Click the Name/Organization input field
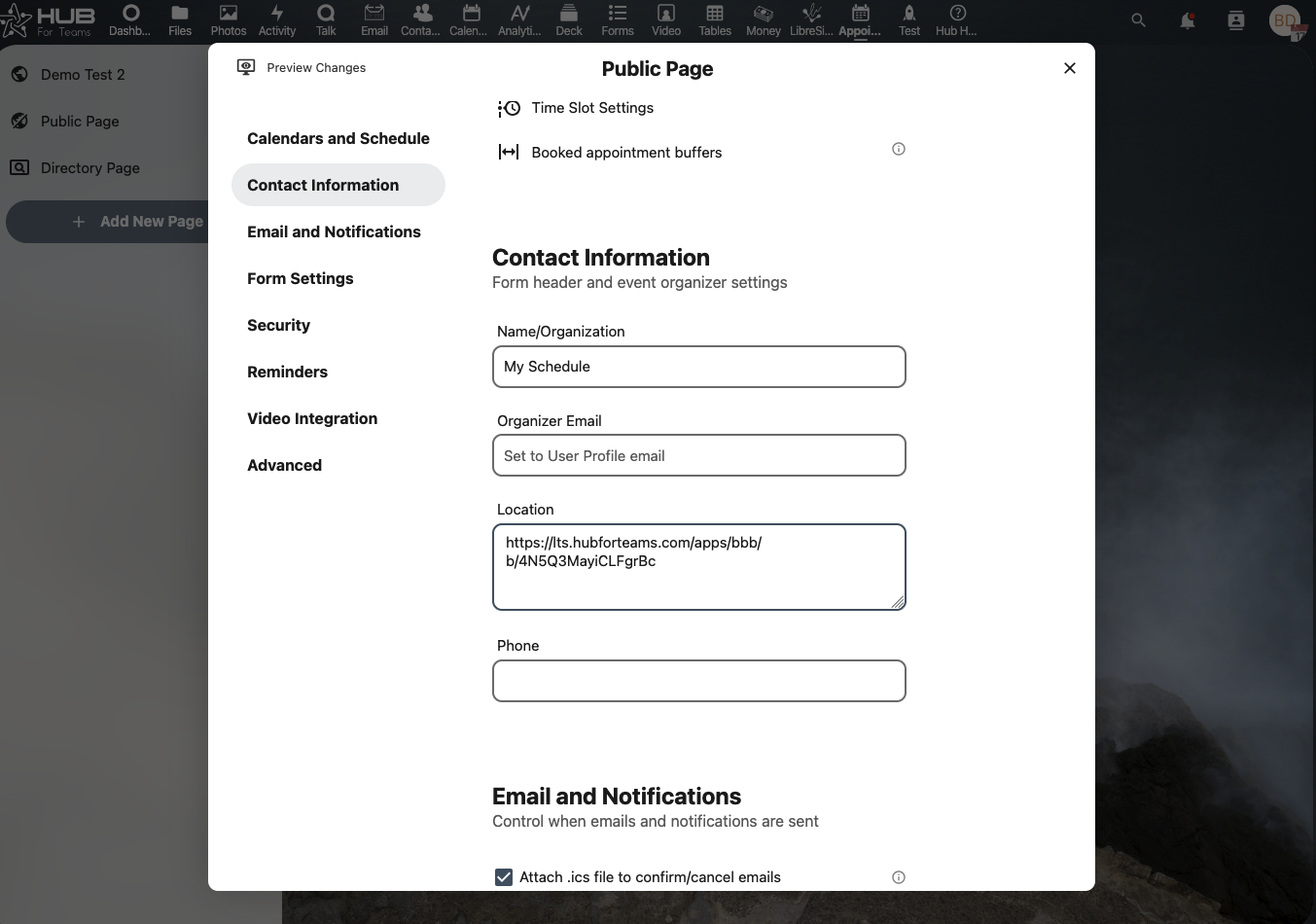The width and height of the screenshot is (1316, 924). coord(699,367)
